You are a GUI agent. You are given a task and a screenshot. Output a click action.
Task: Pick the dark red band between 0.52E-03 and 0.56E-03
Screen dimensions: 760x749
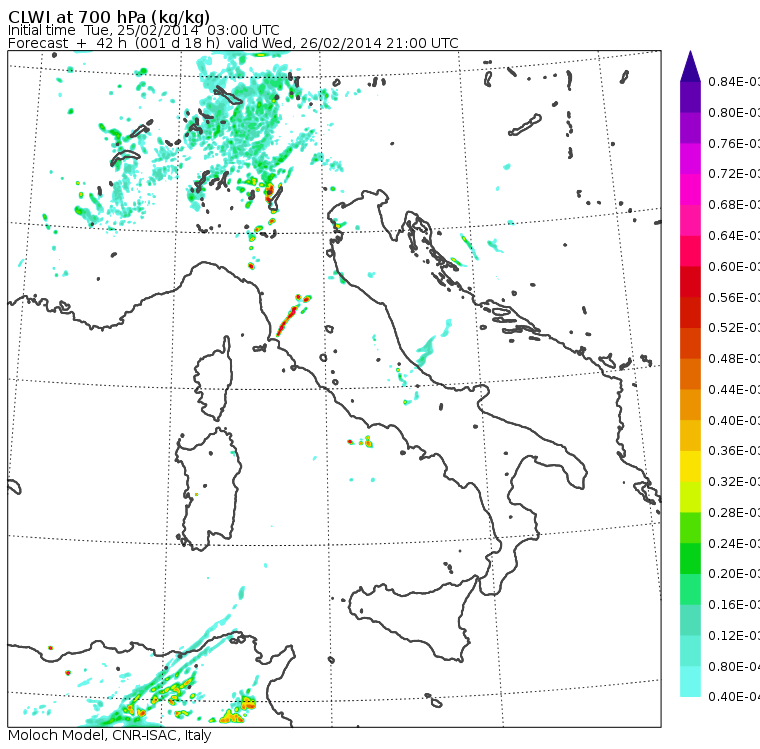(690, 312)
